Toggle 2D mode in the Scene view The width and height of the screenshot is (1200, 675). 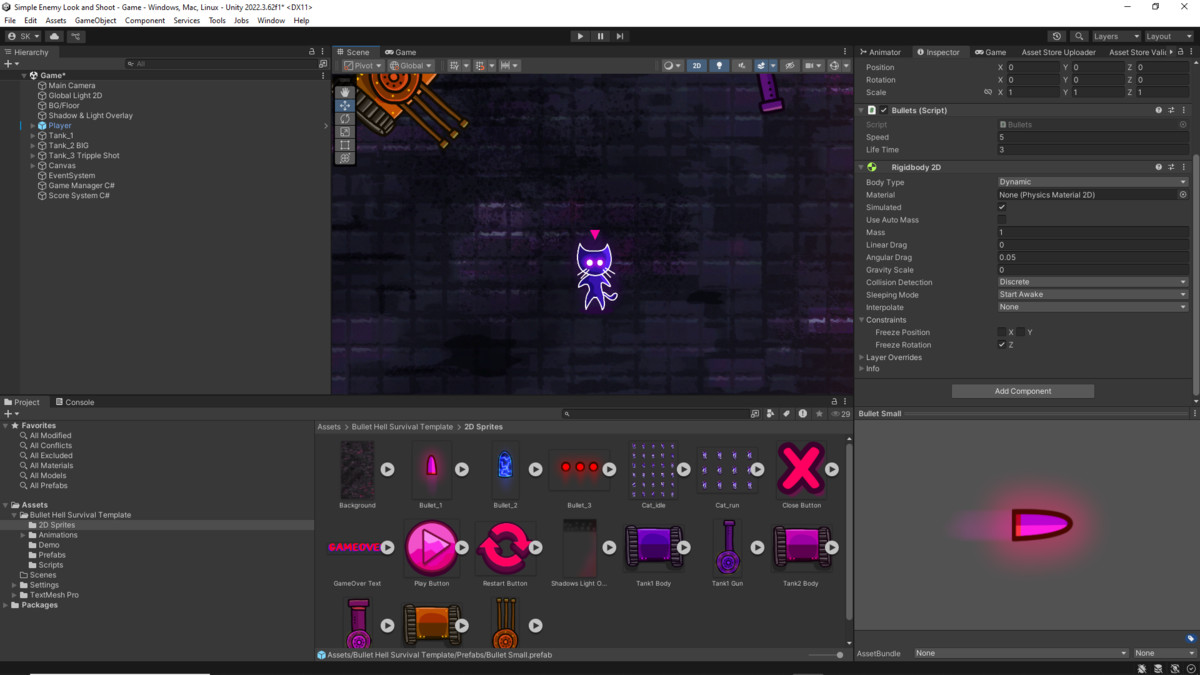point(697,65)
